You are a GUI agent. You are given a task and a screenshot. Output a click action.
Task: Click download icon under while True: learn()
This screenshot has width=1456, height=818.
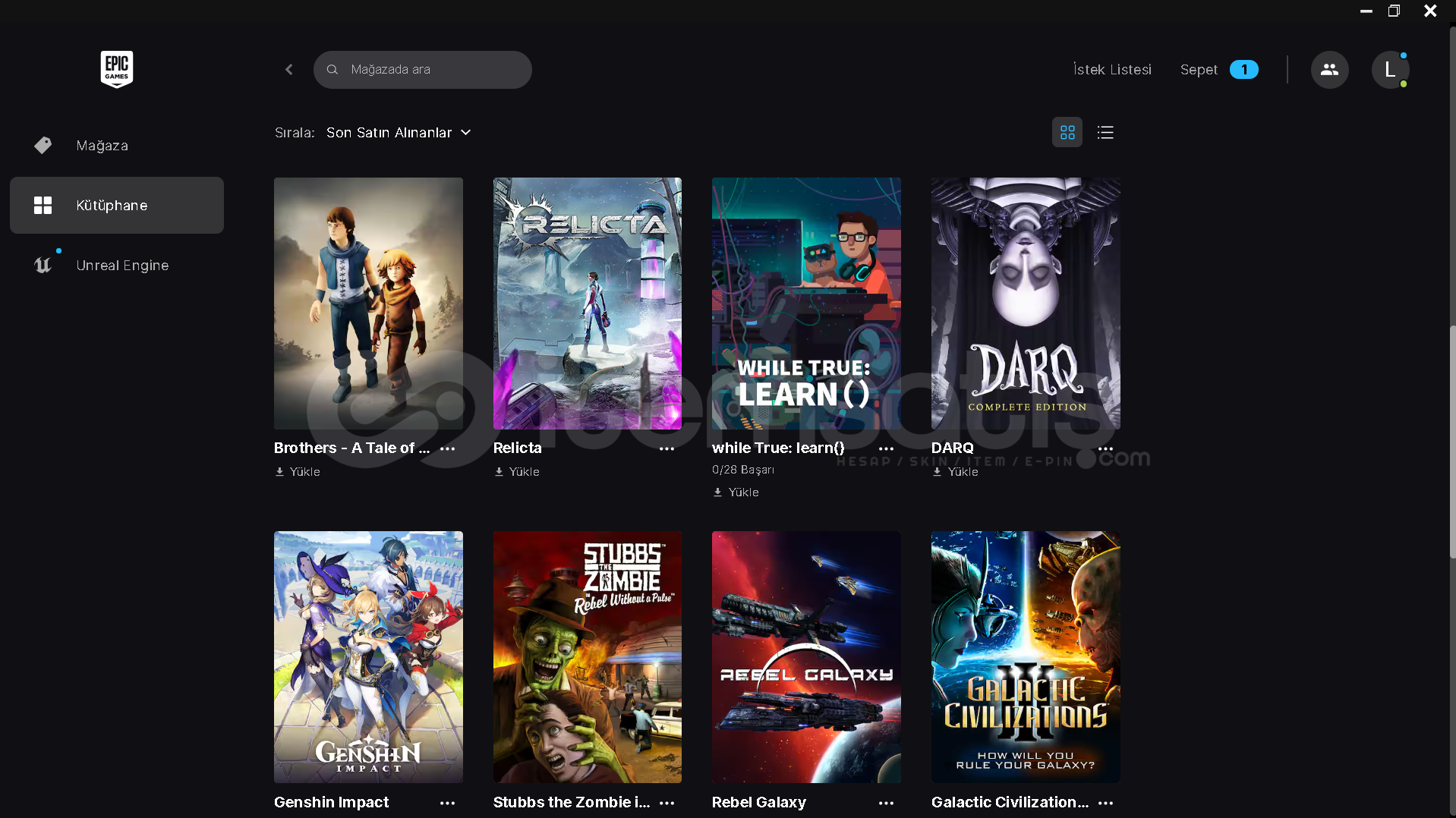[x=717, y=492]
